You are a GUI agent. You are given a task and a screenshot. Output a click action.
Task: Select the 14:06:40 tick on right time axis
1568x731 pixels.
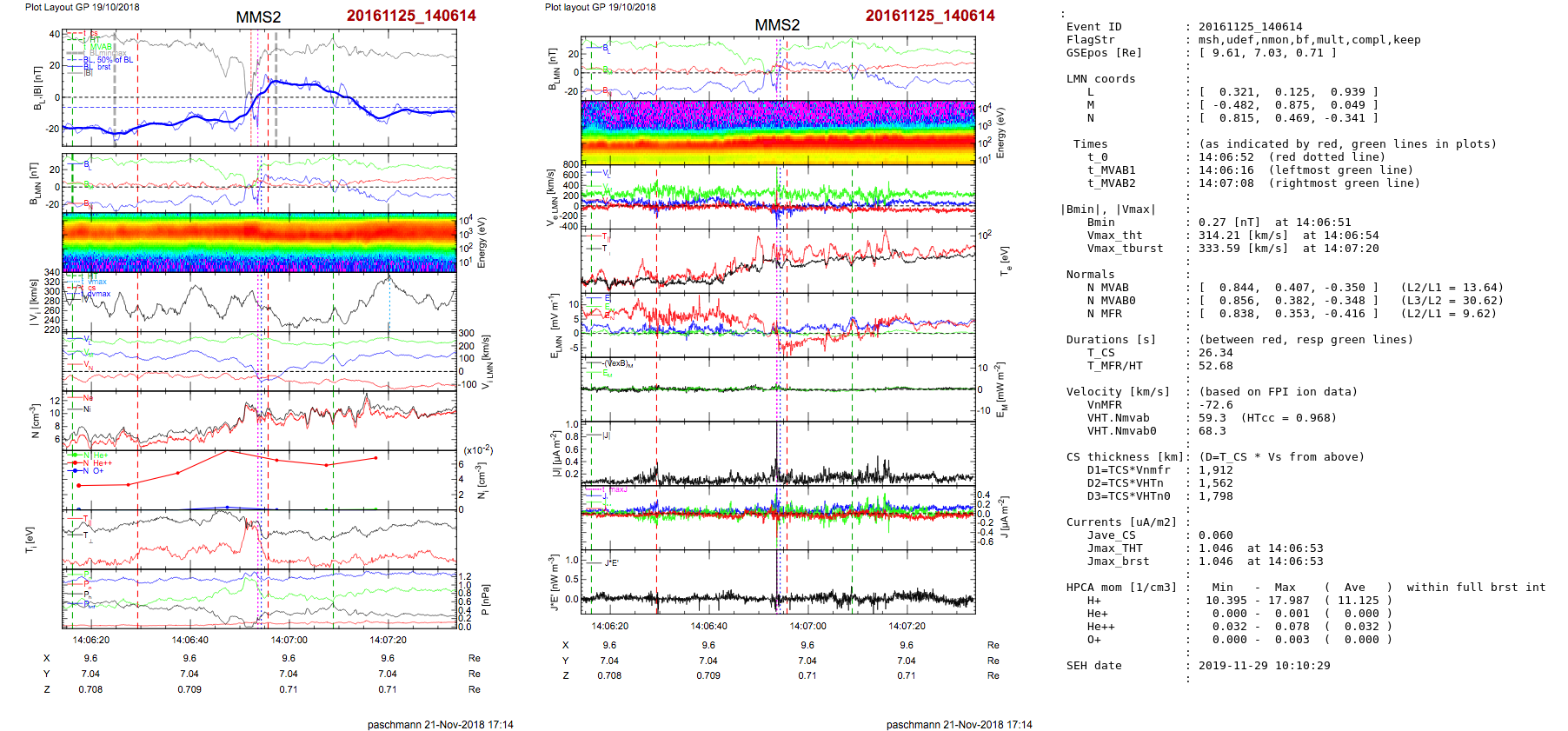click(x=708, y=626)
